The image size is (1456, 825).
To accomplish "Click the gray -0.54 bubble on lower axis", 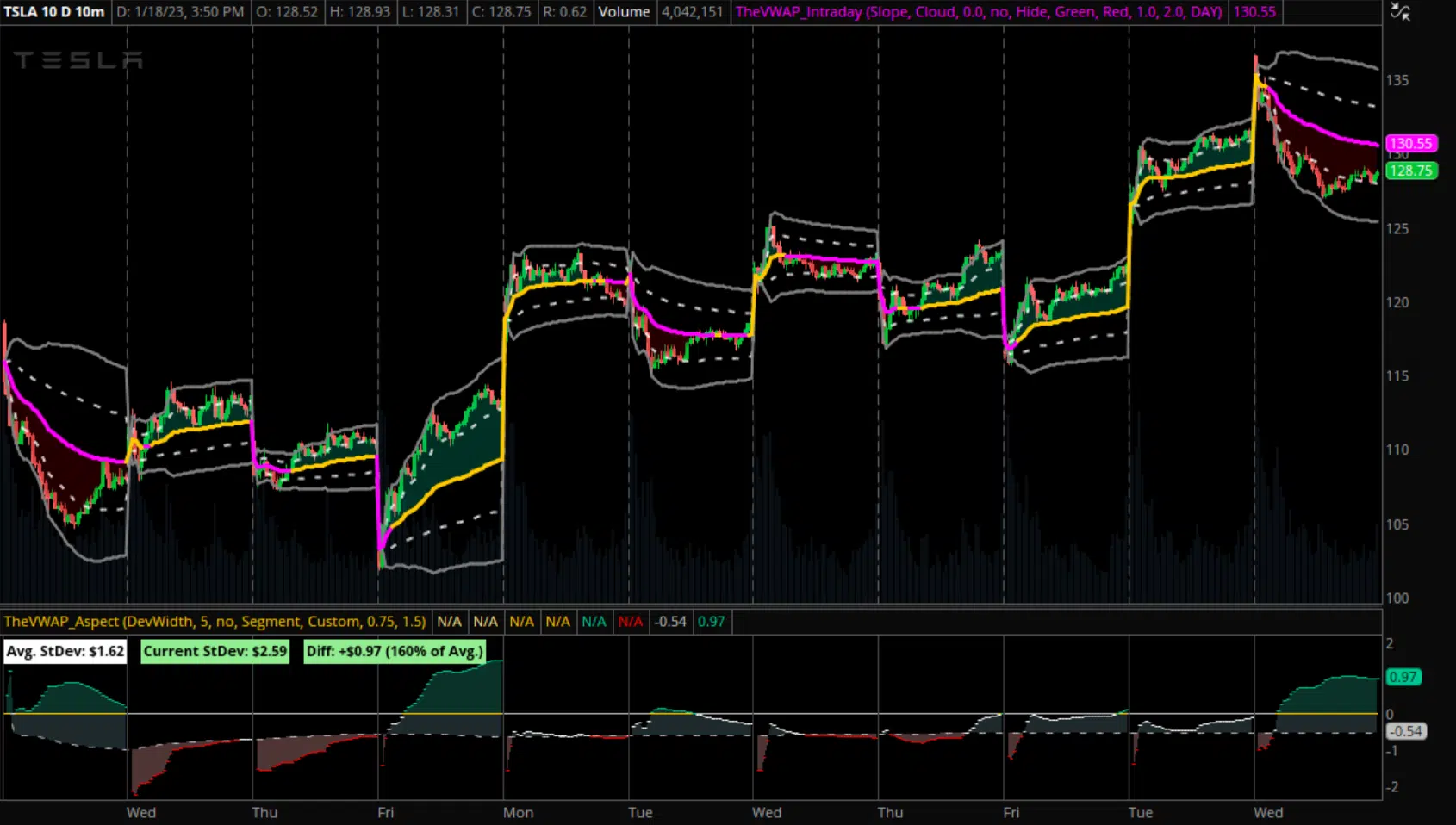I will pos(1406,731).
